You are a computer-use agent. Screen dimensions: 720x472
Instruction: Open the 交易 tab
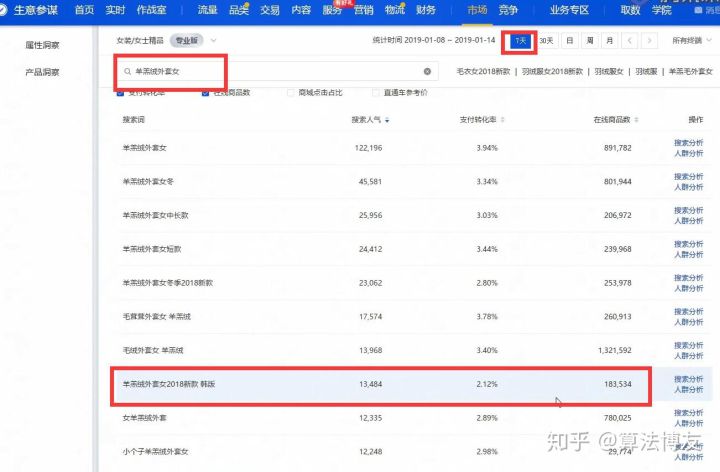click(270, 10)
